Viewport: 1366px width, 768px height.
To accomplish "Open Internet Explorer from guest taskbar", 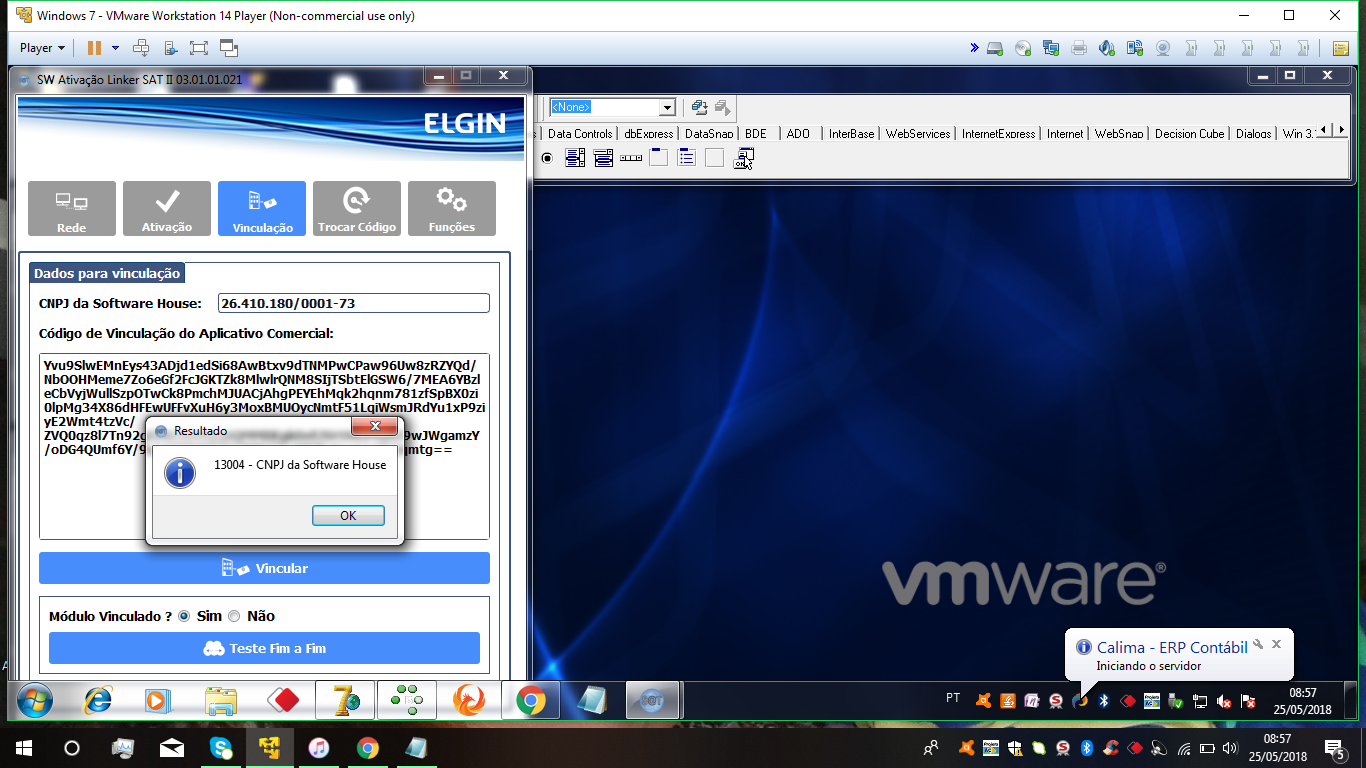I will [98, 701].
